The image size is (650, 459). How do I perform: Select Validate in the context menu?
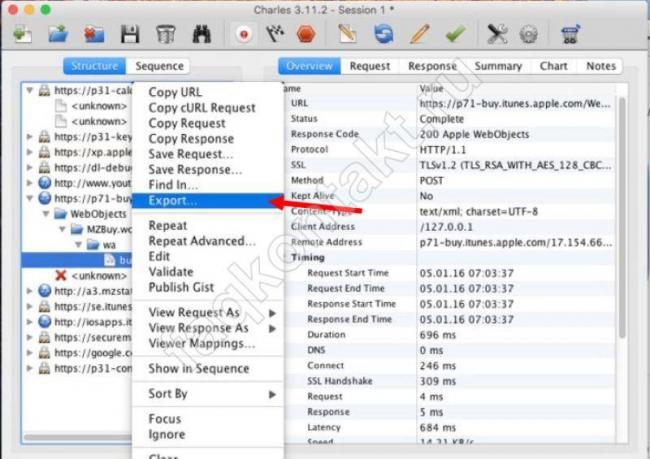(x=208, y=272)
